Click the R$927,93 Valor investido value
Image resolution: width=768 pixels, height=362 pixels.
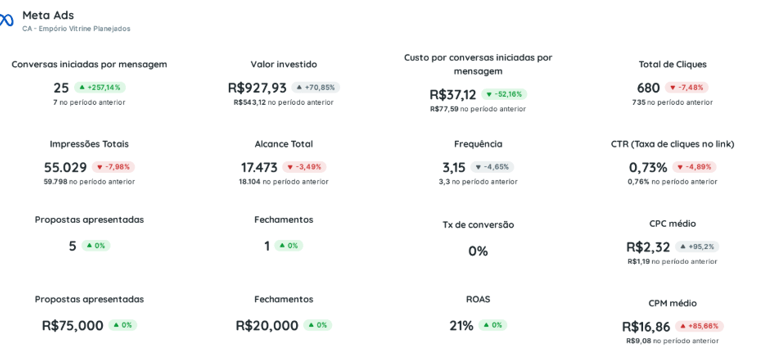pos(257,88)
